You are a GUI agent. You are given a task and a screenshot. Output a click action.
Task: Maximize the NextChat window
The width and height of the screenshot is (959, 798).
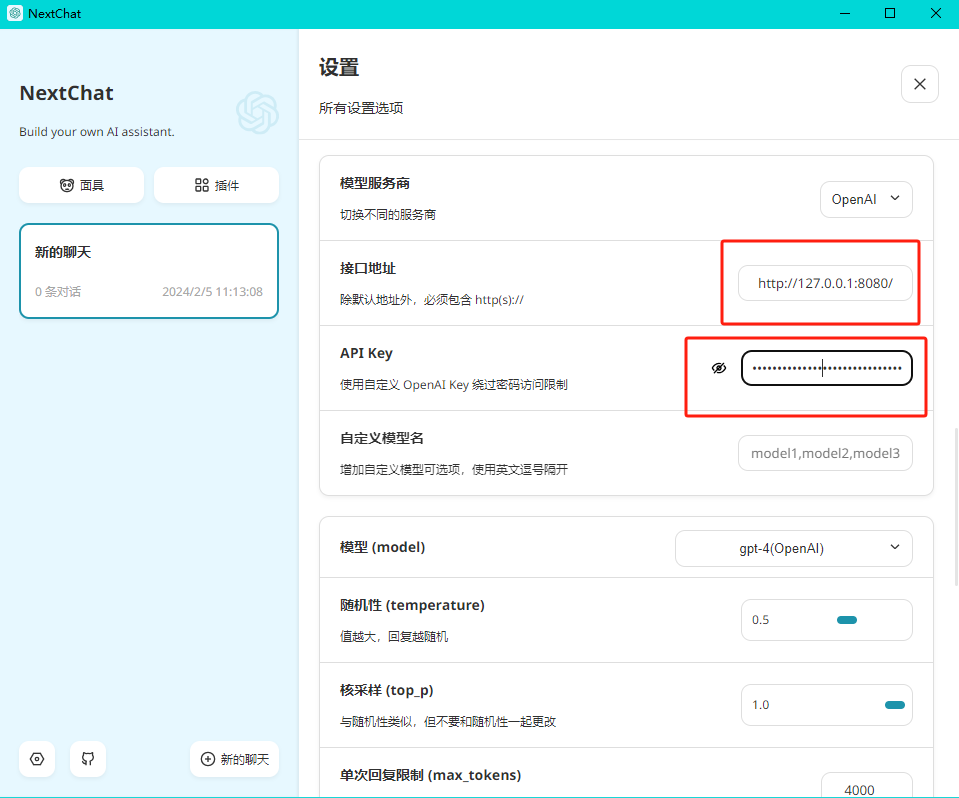point(890,13)
